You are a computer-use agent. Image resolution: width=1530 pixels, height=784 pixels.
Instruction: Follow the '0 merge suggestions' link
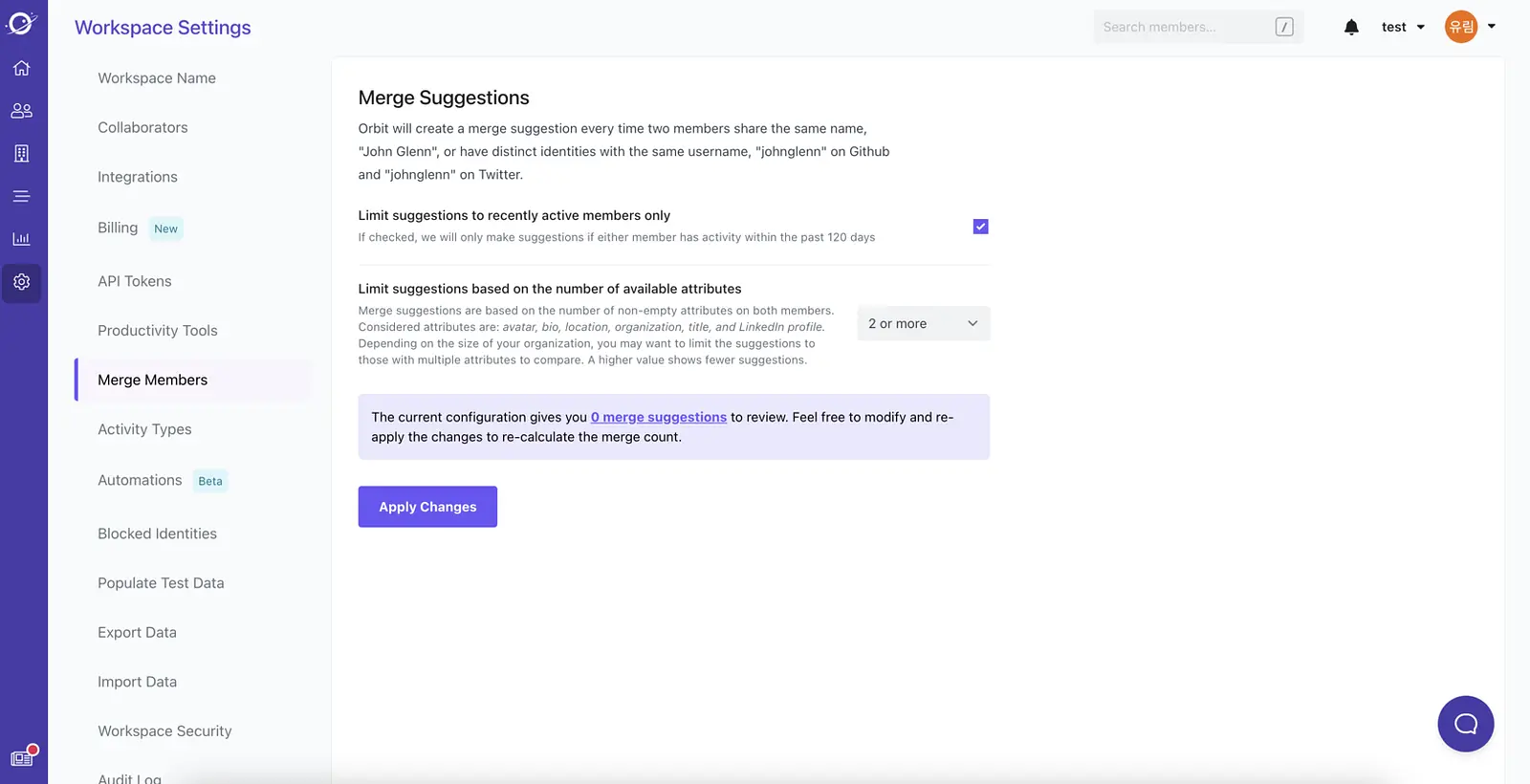pyautogui.click(x=659, y=417)
